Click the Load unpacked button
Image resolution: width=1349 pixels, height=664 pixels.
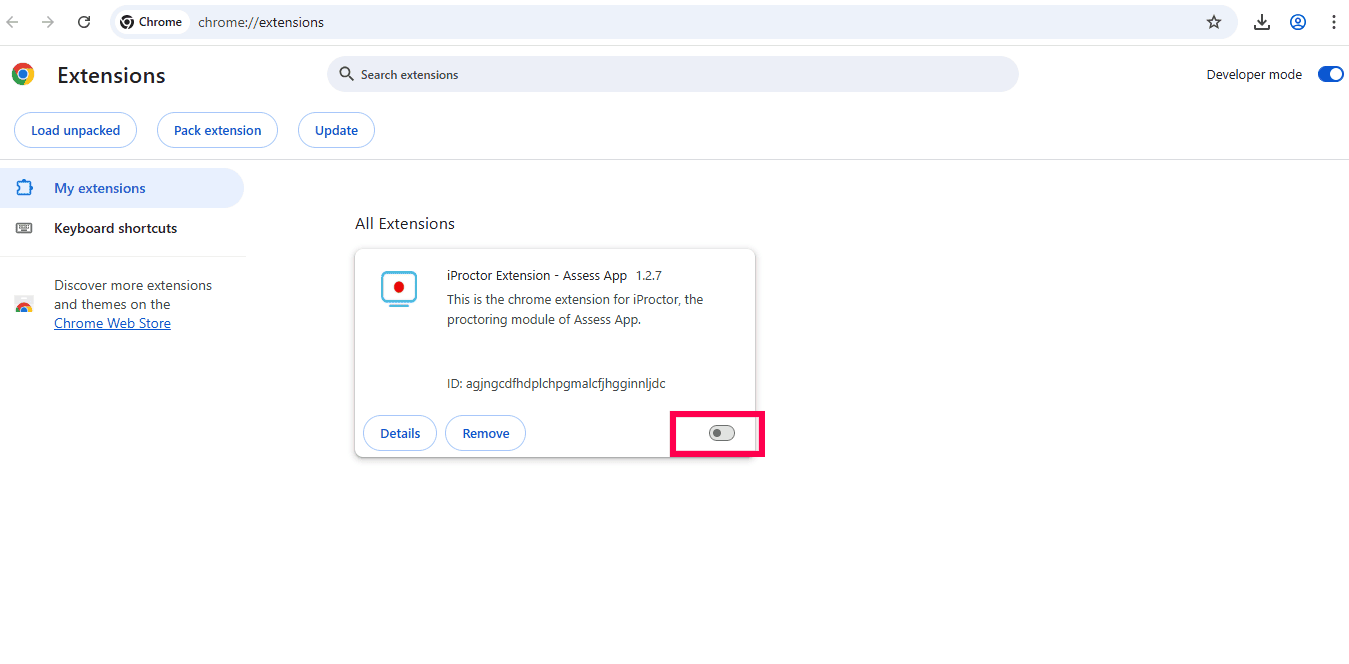click(75, 130)
